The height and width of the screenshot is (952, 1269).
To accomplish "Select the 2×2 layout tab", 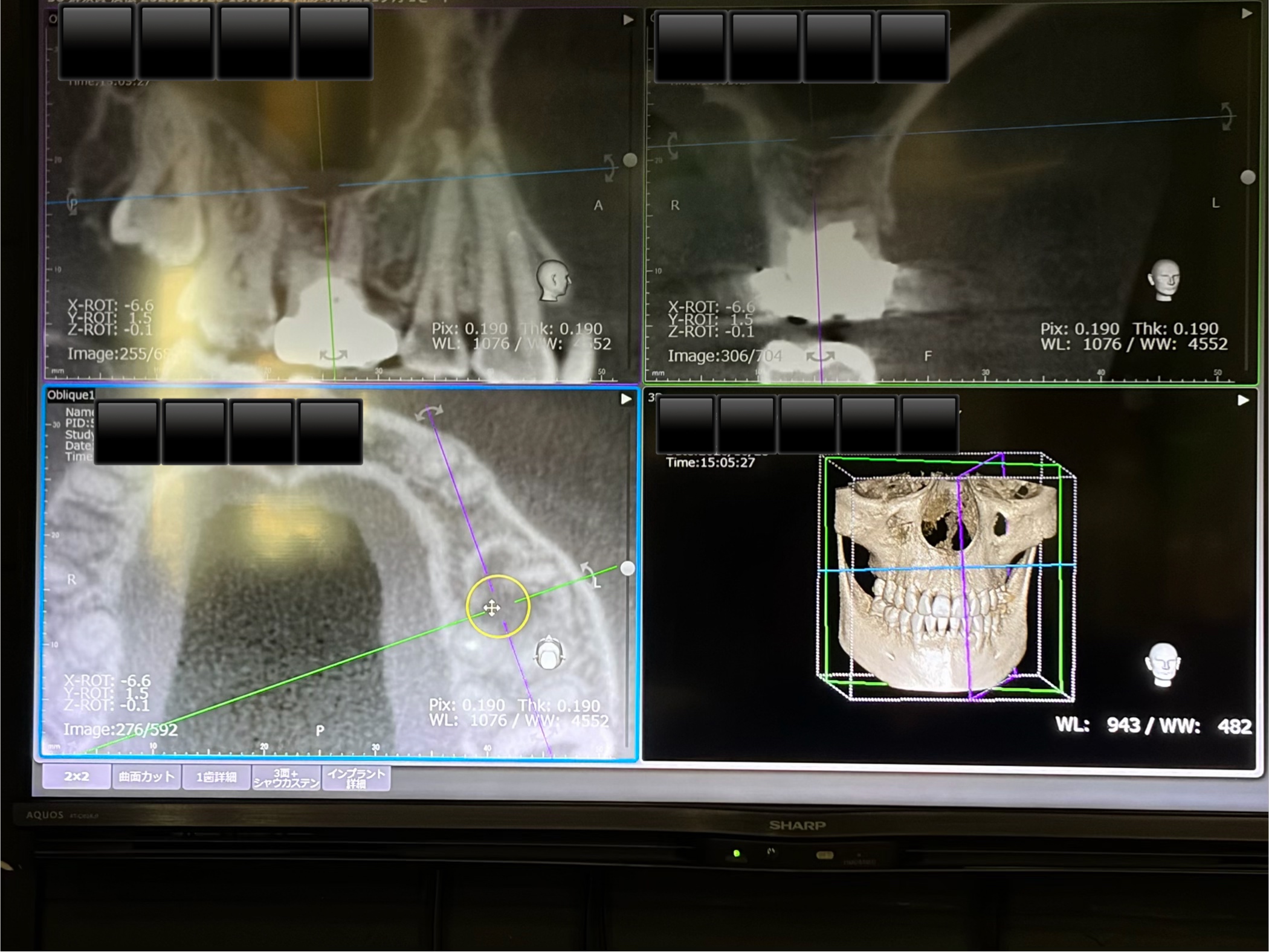I will click(76, 777).
